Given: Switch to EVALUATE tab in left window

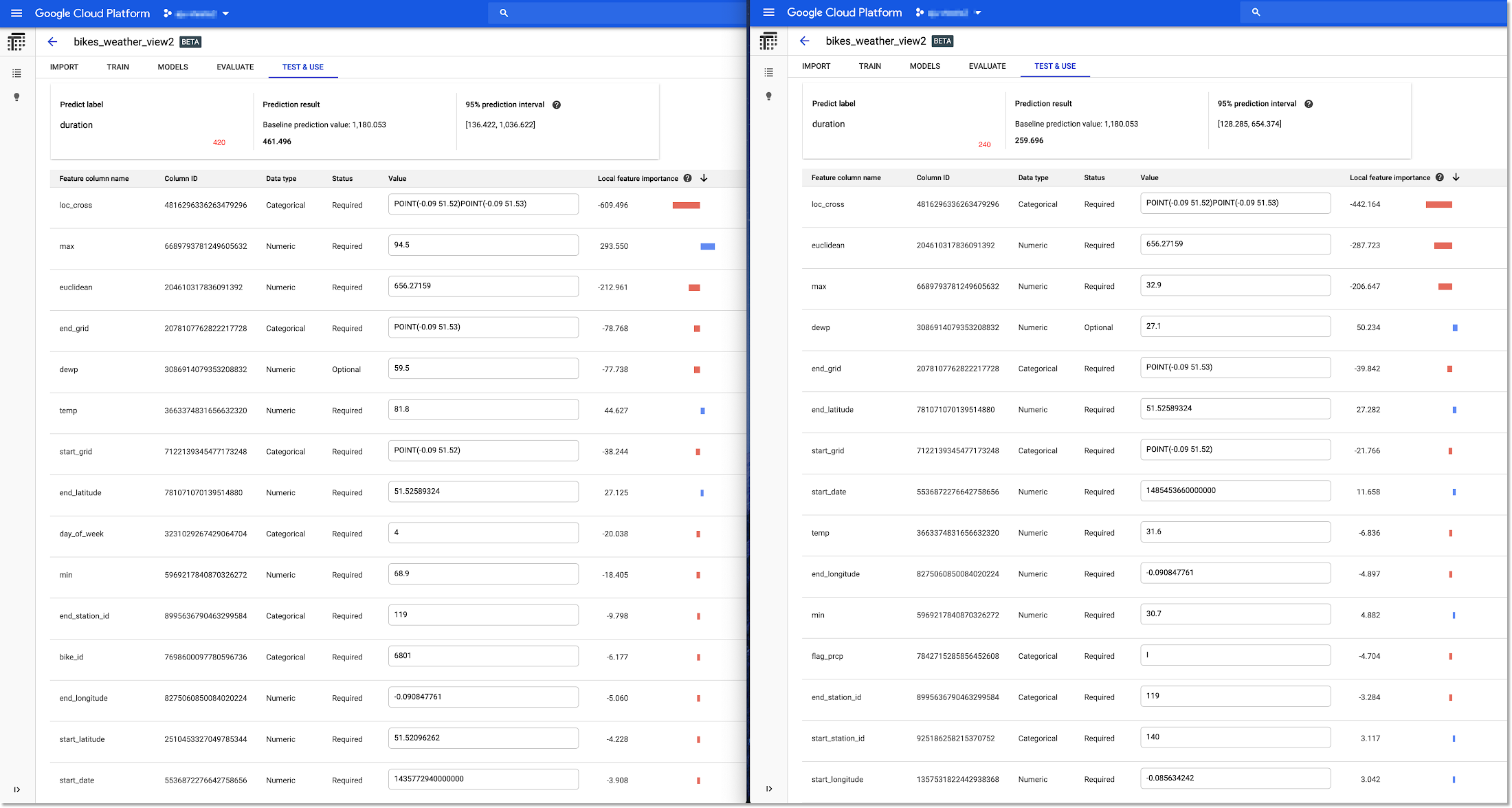Looking at the screenshot, I should pyautogui.click(x=235, y=67).
